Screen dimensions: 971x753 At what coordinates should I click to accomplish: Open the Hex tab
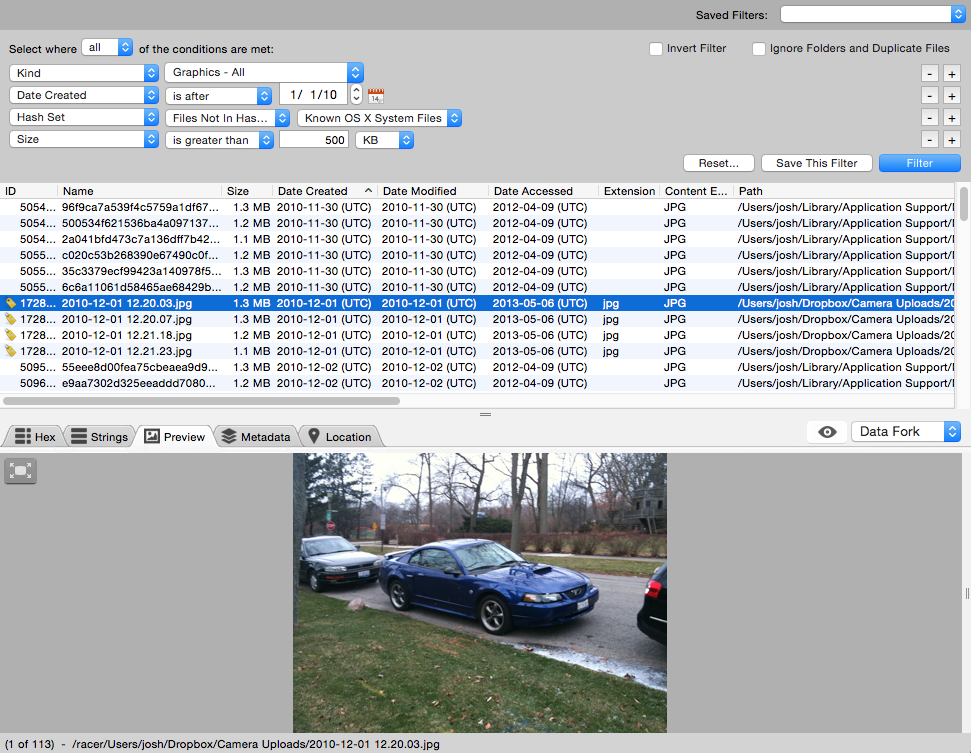coord(35,436)
